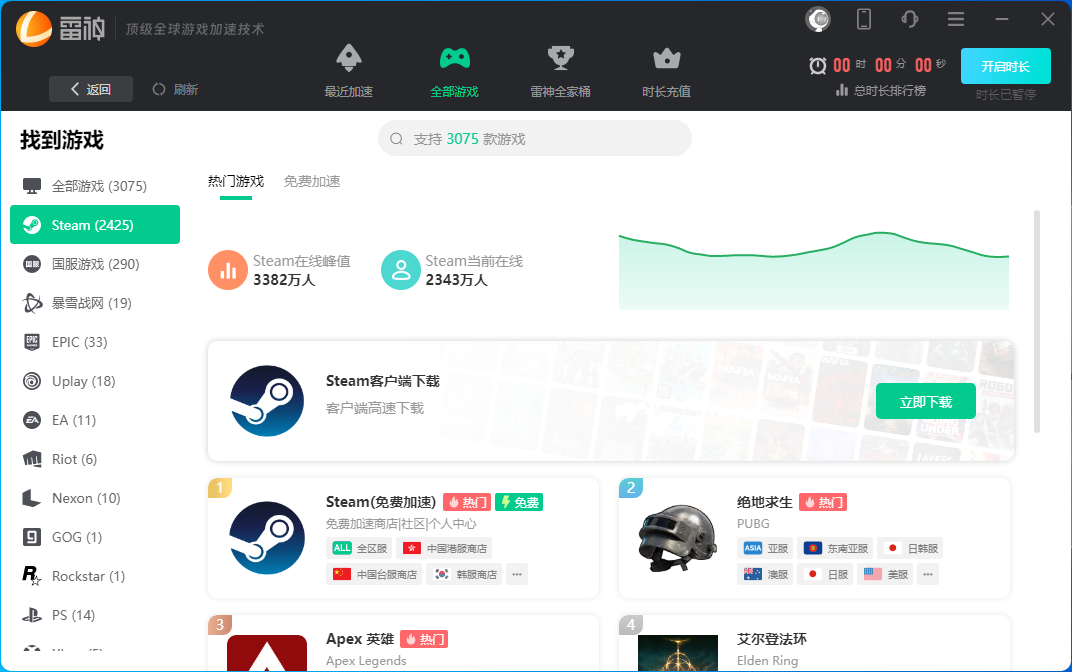Expand more servers ellipsis in PUBG card

pyautogui.click(x=928, y=574)
